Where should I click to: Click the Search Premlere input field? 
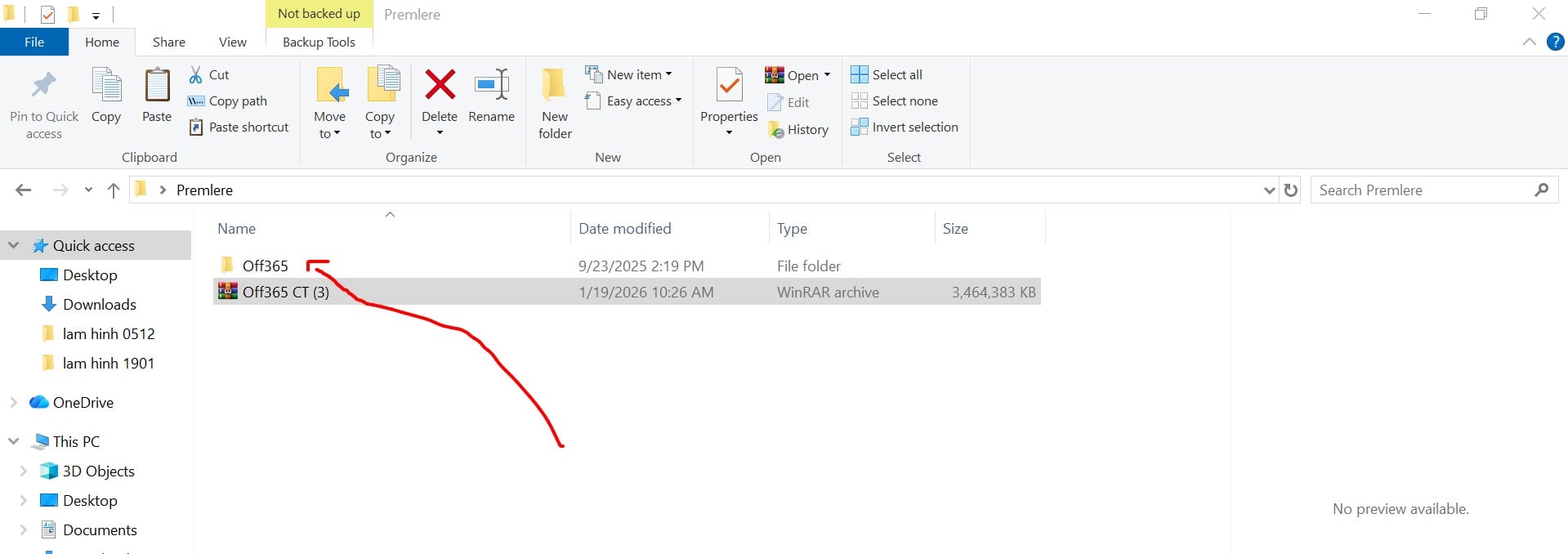pos(1422,190)
